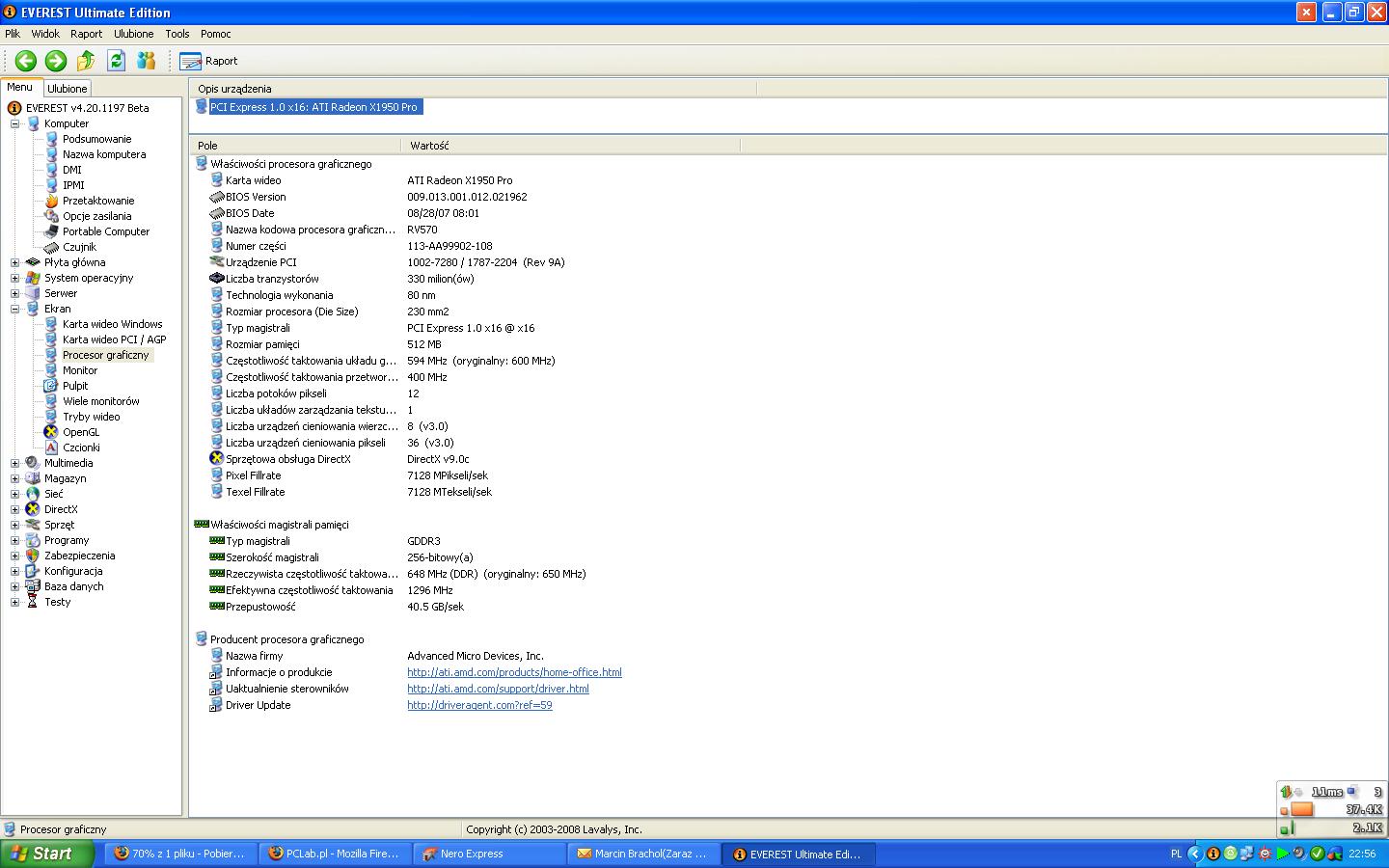
Task: Click the OpenGL tree icon
Action: click(51, 432)
